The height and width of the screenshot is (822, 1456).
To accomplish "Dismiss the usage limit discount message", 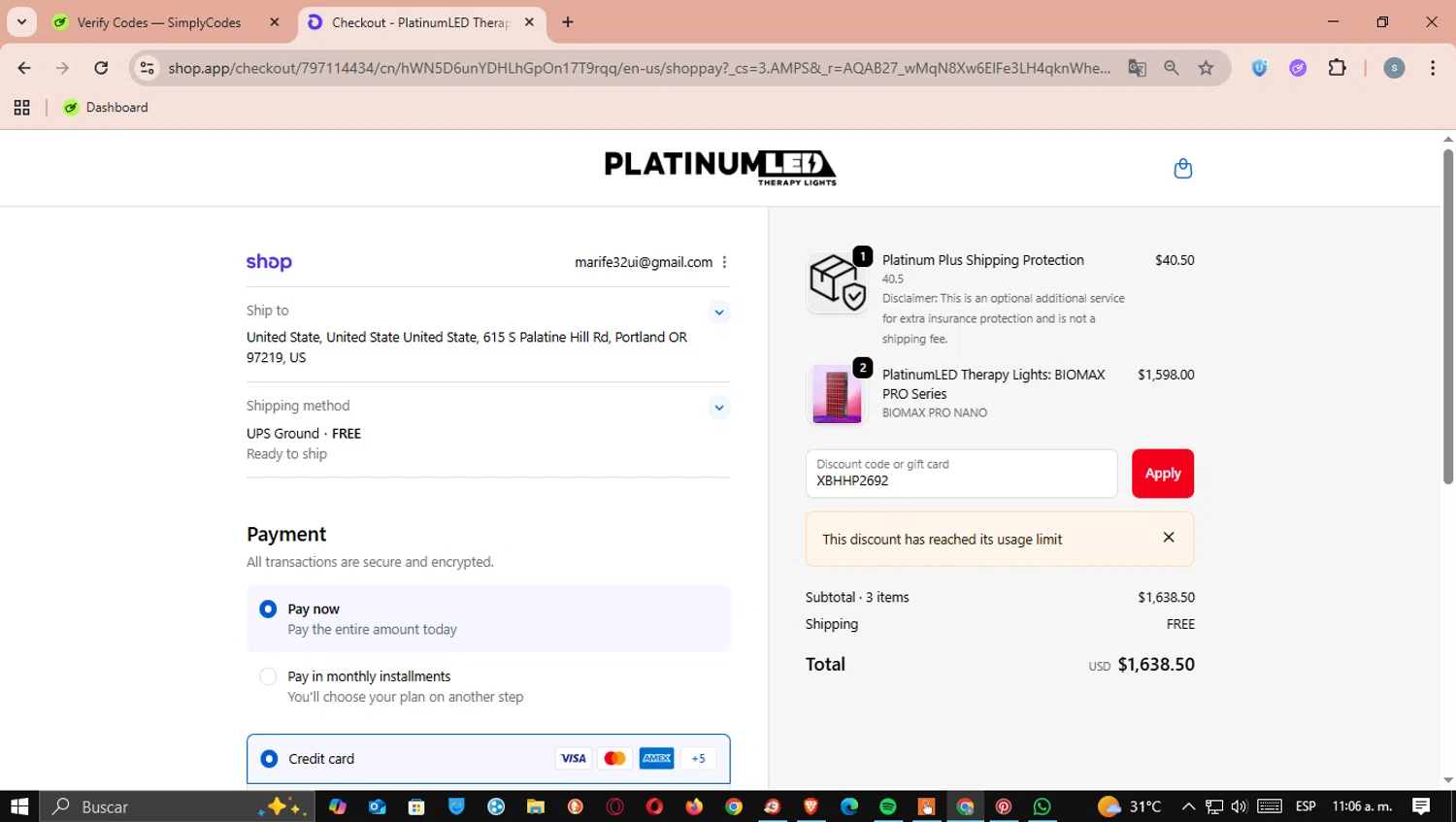I will [x=1169, y=538].
